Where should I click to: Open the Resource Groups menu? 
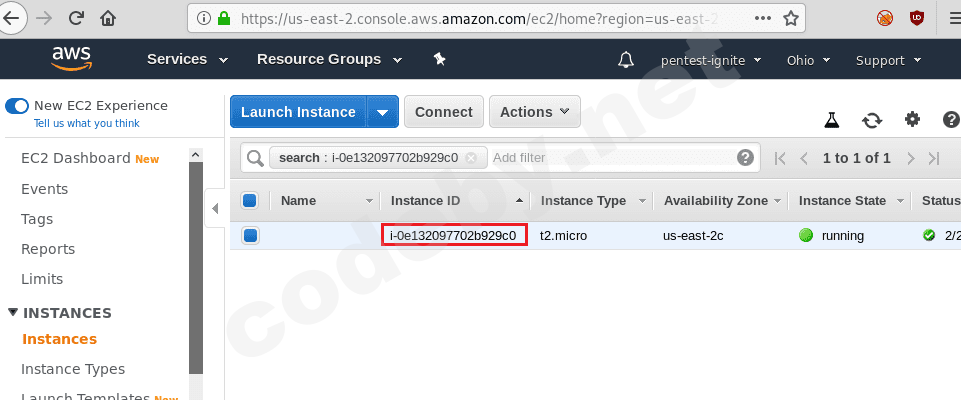click(x=312, y=60)
